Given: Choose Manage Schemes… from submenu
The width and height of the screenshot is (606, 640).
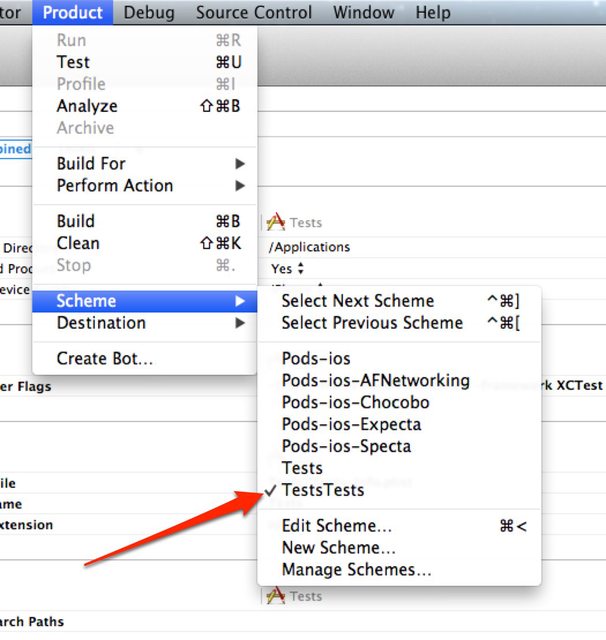Looking at the screenshot, I should (399, 569).
